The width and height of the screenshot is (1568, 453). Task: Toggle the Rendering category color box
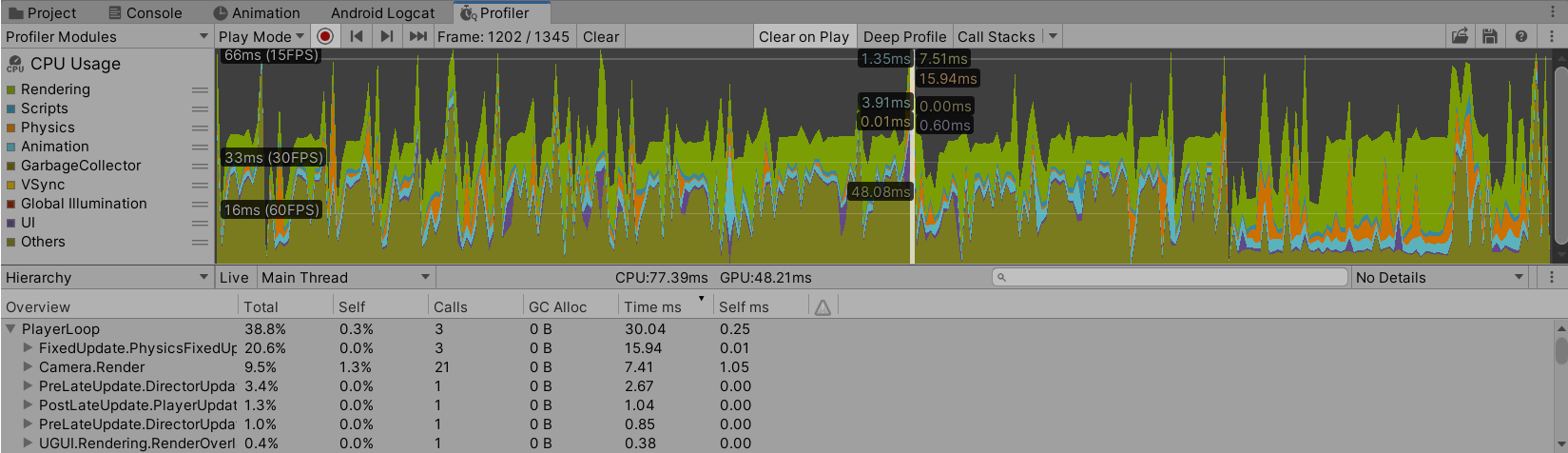[11, 89]
